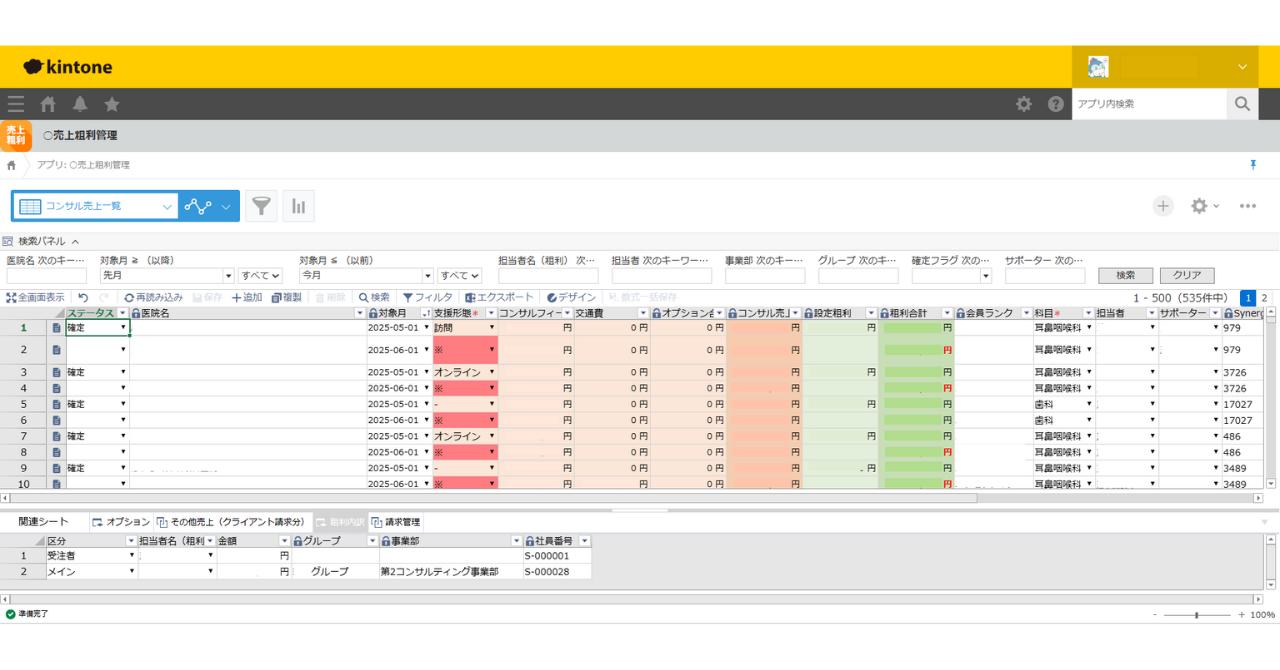Collapse the 検索パネル section
1280x670 pixels.
(75, 241)
